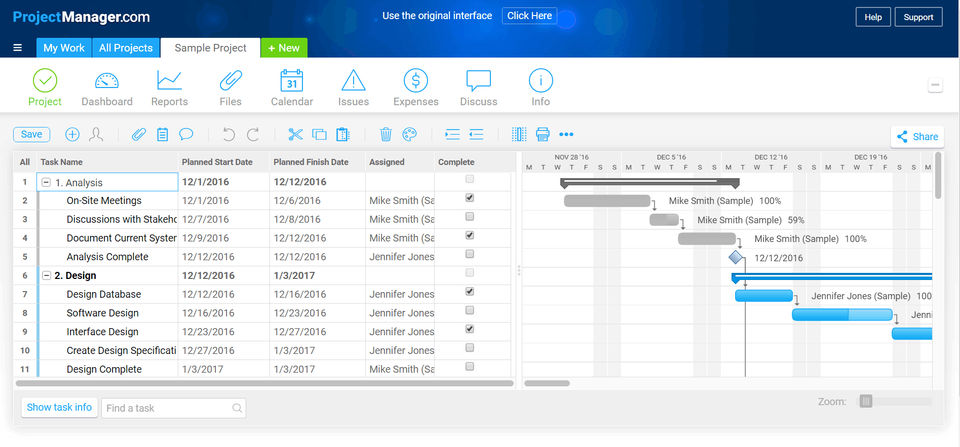This screenshot has height=447, width=960.
Task: Click the Support button
Action: [x=918, y=17]
